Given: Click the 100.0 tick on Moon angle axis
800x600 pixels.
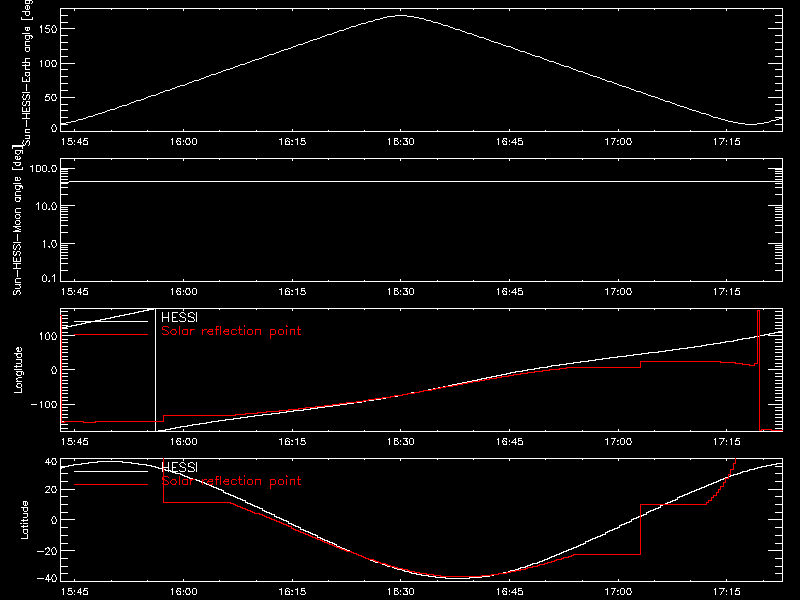Looking at the screenshot, I should [x=43, y=169].
